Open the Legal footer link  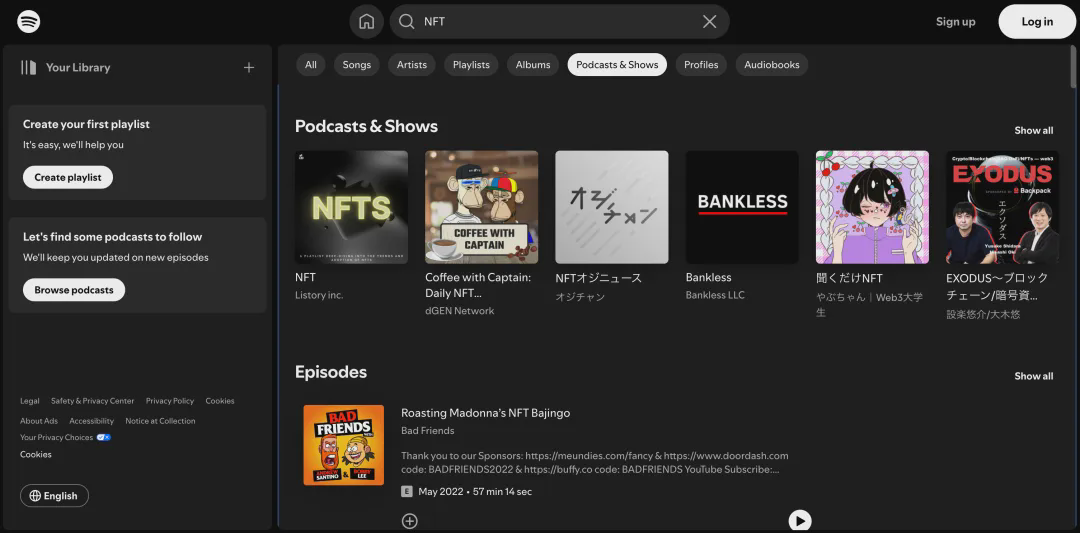(30, 401)
